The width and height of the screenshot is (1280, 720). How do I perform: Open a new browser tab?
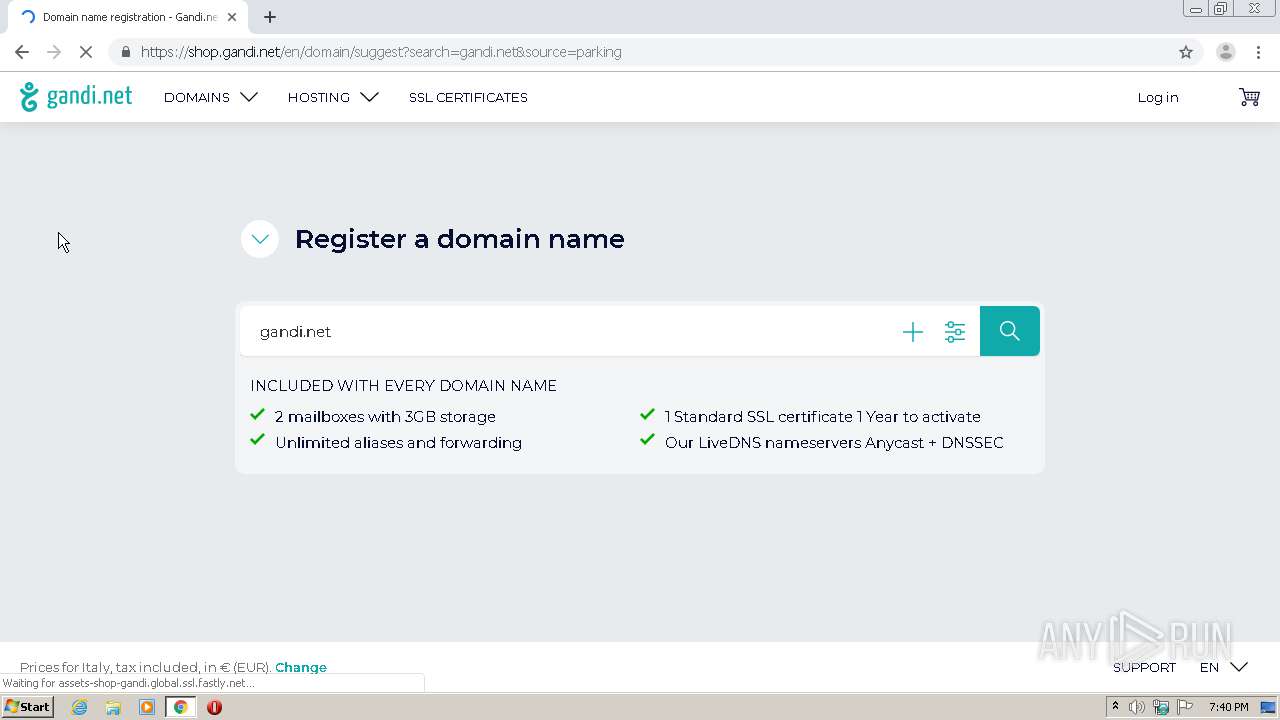click(270, 17)
